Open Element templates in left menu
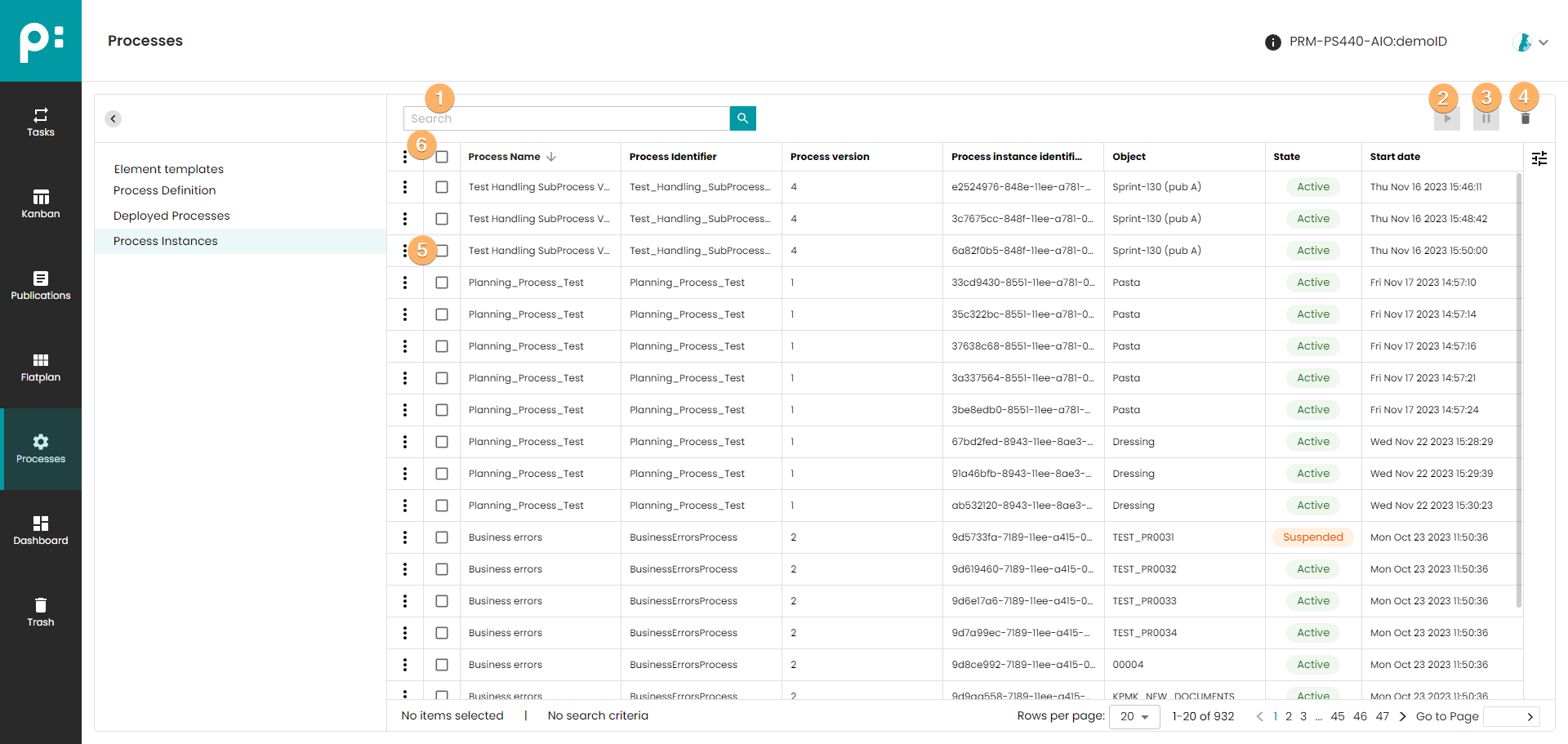Screen dimensions: 1568x744 point(168,169)
